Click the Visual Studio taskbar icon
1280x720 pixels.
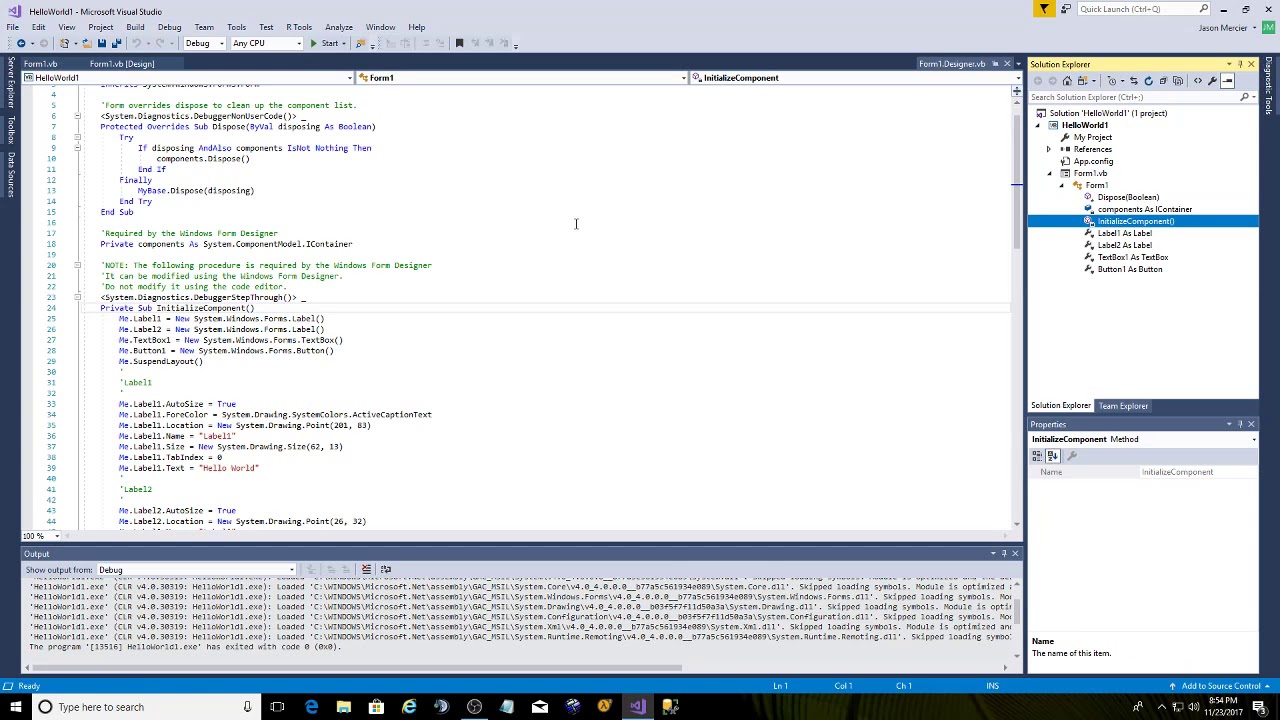[x=638, y=707]
